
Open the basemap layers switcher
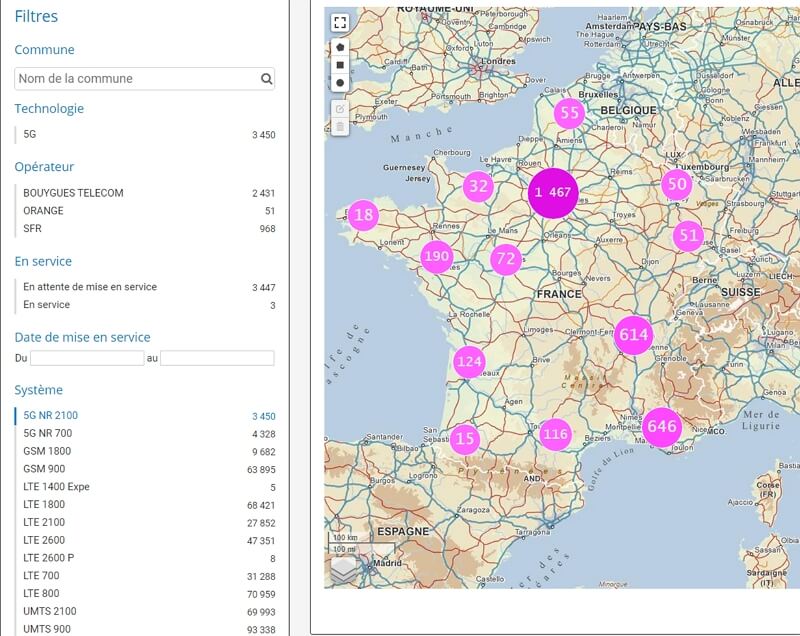(344, 569)
